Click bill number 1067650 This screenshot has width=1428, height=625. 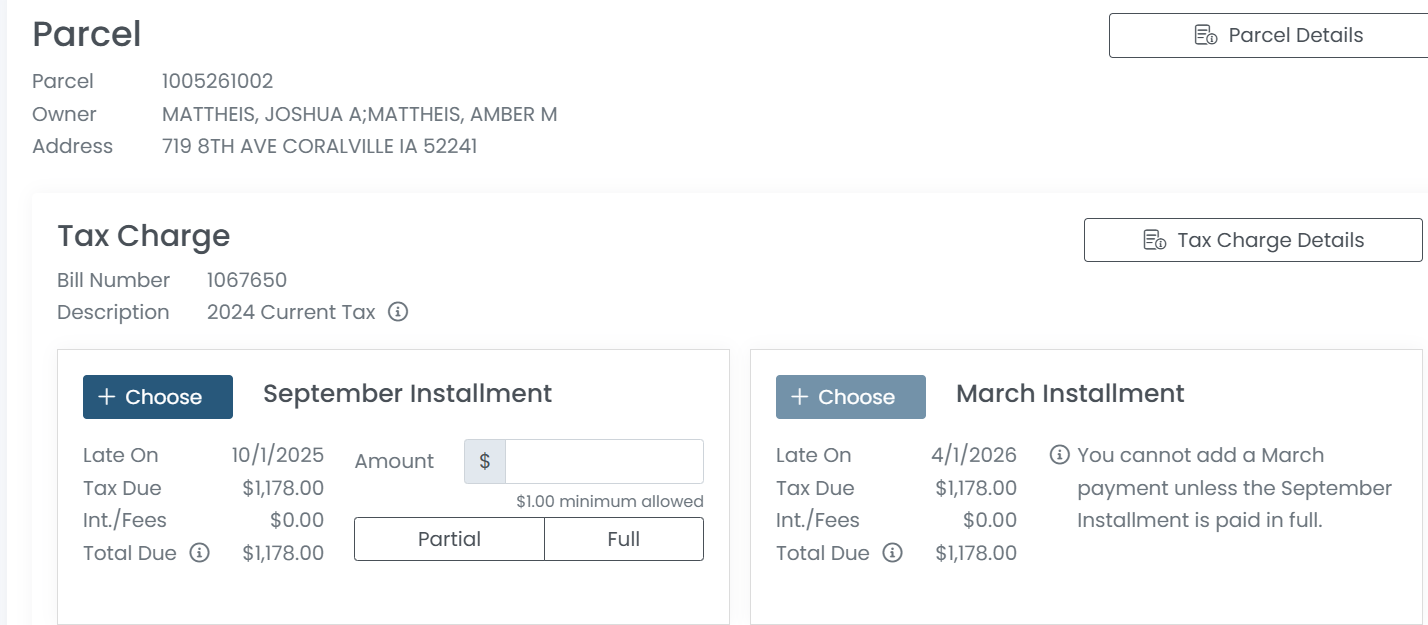pos(247,280)
